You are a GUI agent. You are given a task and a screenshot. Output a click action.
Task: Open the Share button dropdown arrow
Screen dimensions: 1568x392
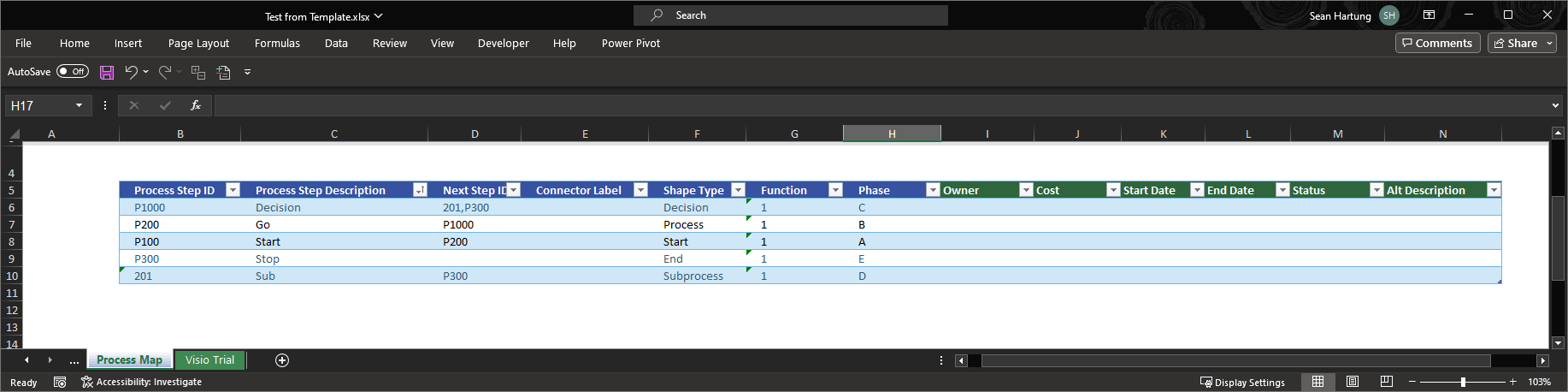(1550, 43)
